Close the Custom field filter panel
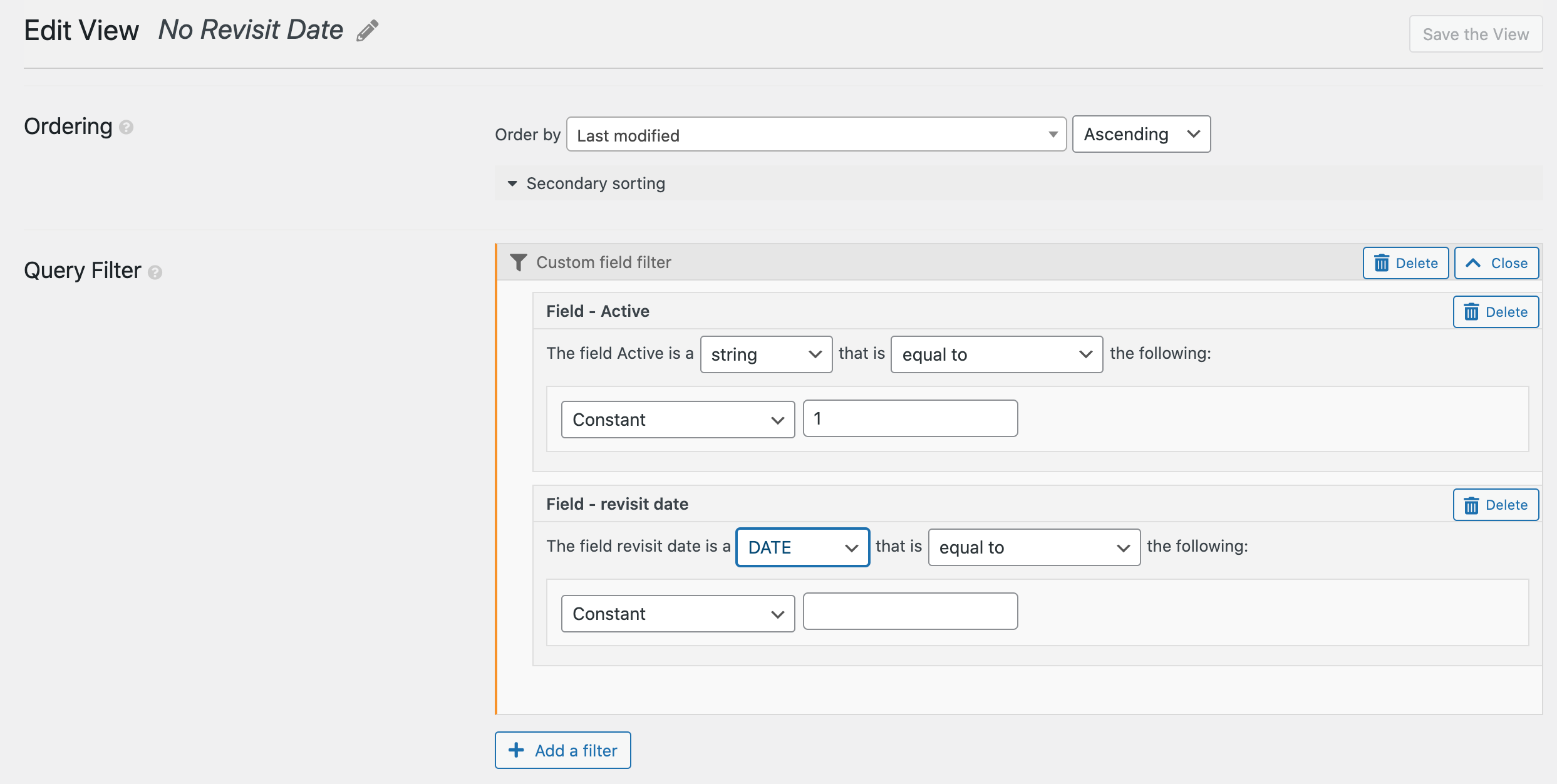The width and height of the screenshot is (1557, 784). coord(1496,263)
